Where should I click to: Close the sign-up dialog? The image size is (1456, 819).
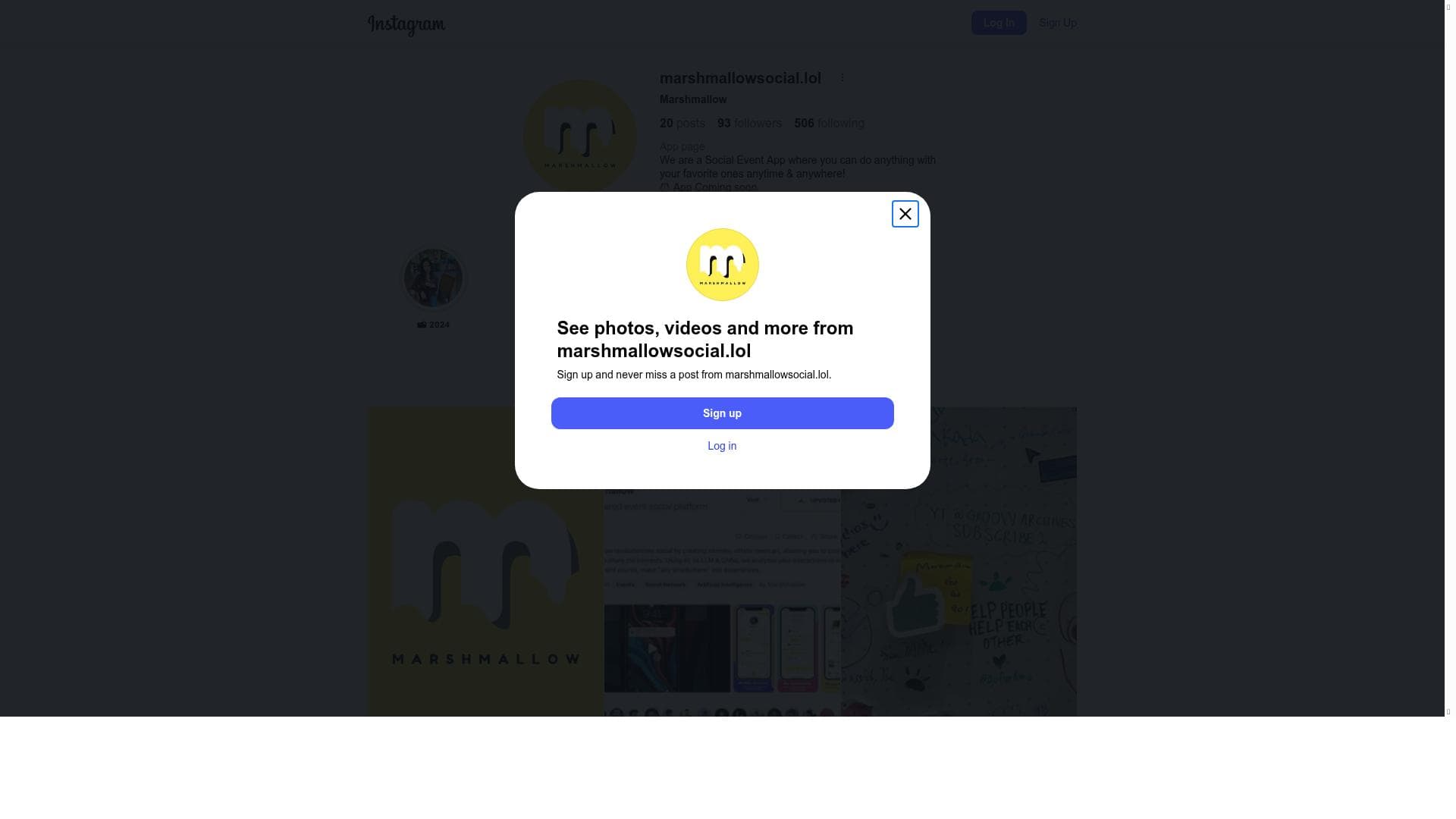point(905,214)
